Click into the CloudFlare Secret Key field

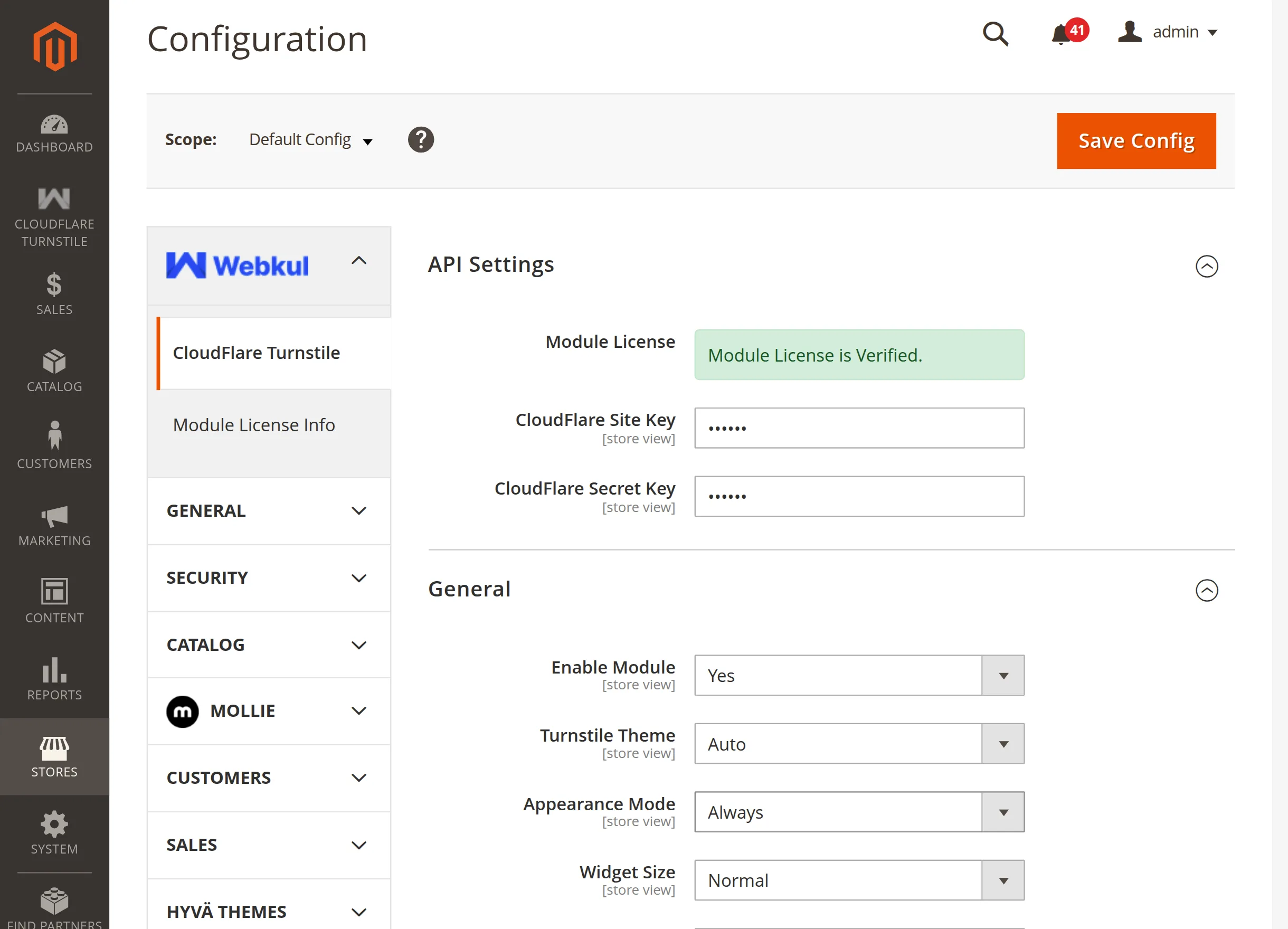859,496
